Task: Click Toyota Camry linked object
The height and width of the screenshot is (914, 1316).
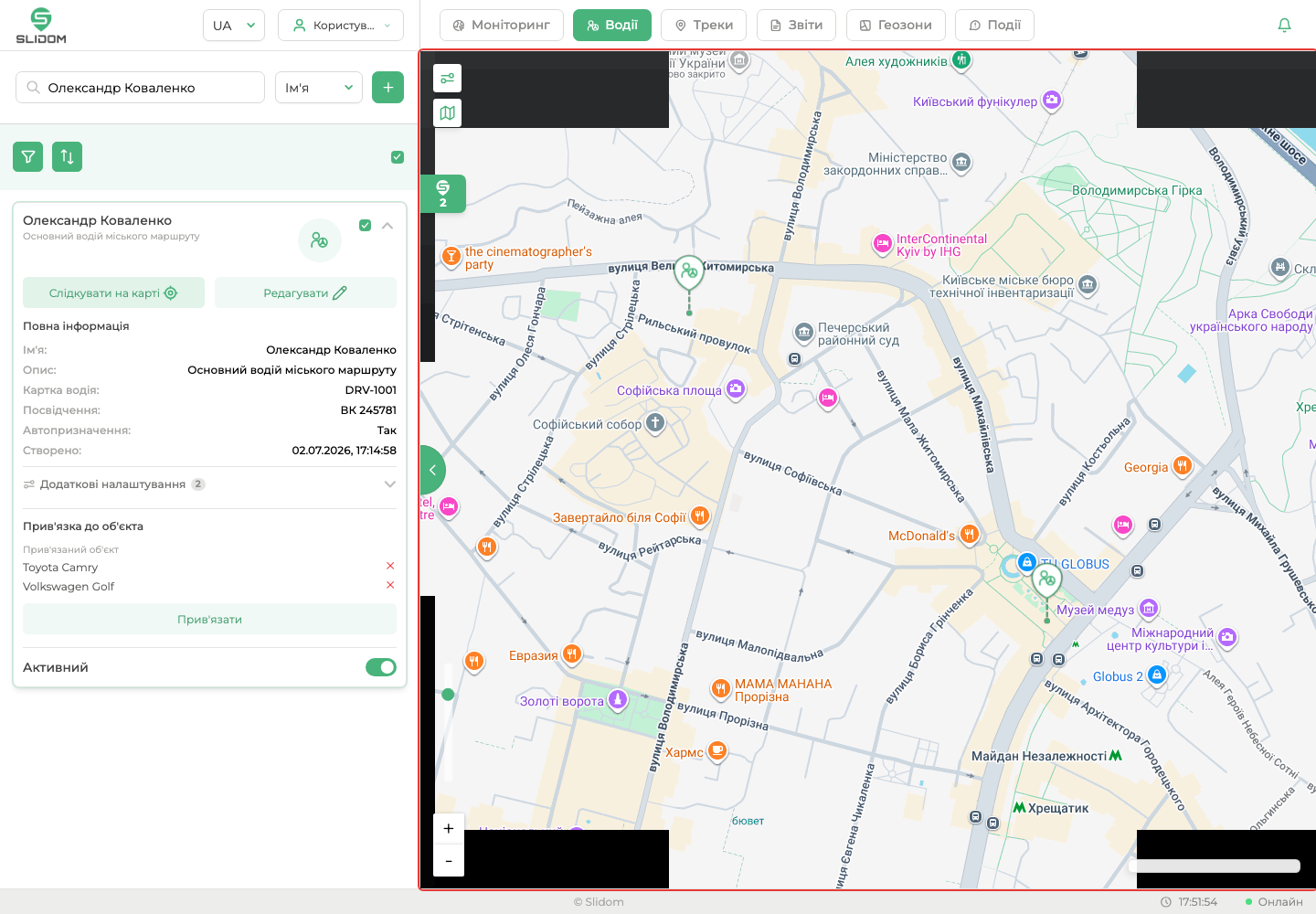Action: click(60, 568)
